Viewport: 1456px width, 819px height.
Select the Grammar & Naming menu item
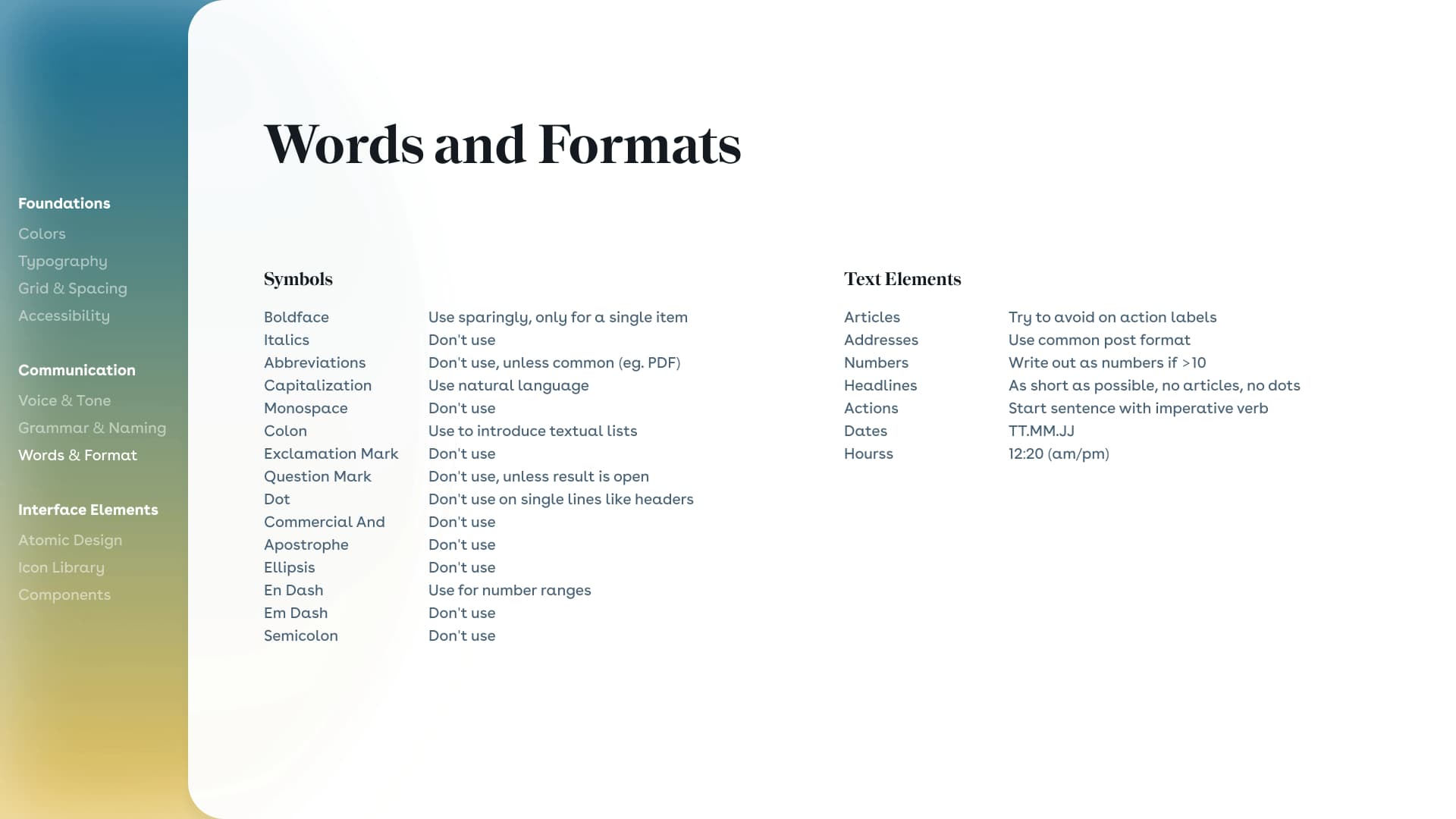92,428
